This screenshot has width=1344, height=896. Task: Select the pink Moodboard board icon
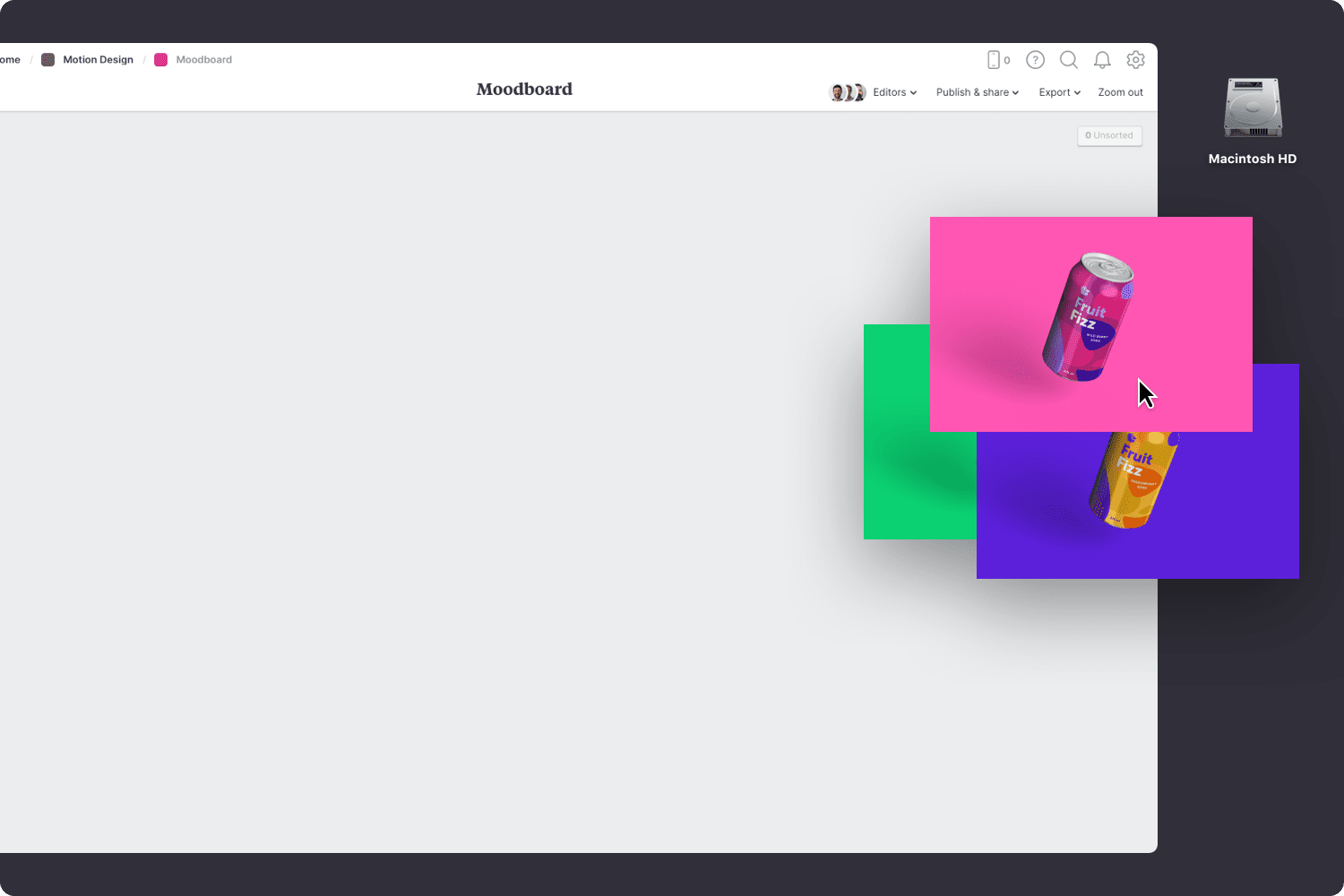point(160,59)
